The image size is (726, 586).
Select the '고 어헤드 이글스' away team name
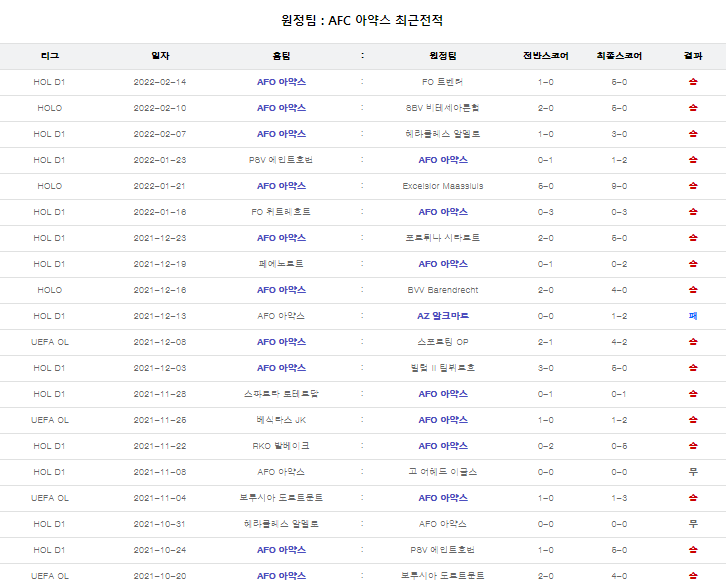(x=443, y=472)
